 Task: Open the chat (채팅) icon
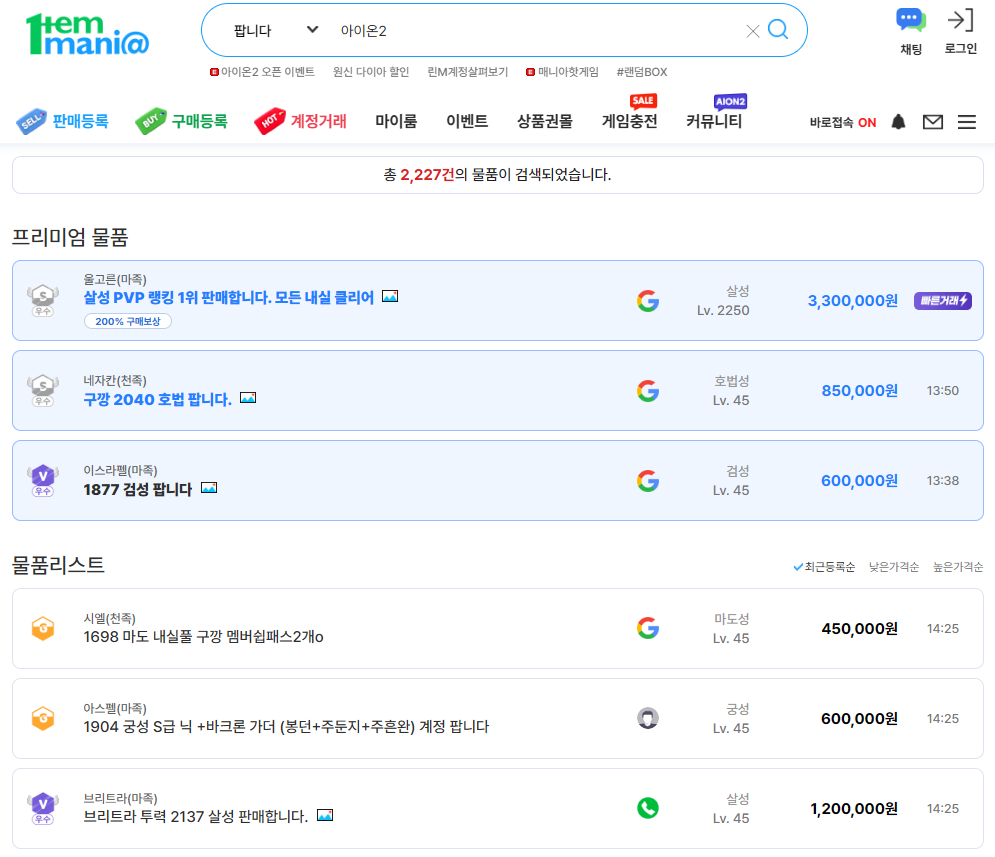click(x=911, y=20)
